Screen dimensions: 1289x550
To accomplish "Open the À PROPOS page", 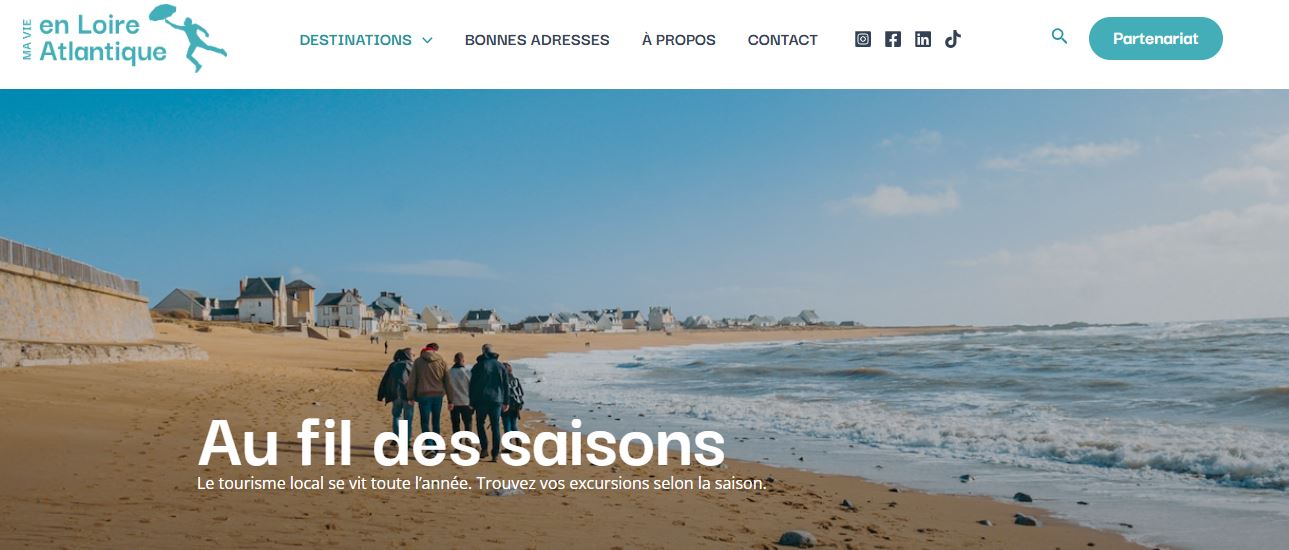I will (x=679, y=40).
